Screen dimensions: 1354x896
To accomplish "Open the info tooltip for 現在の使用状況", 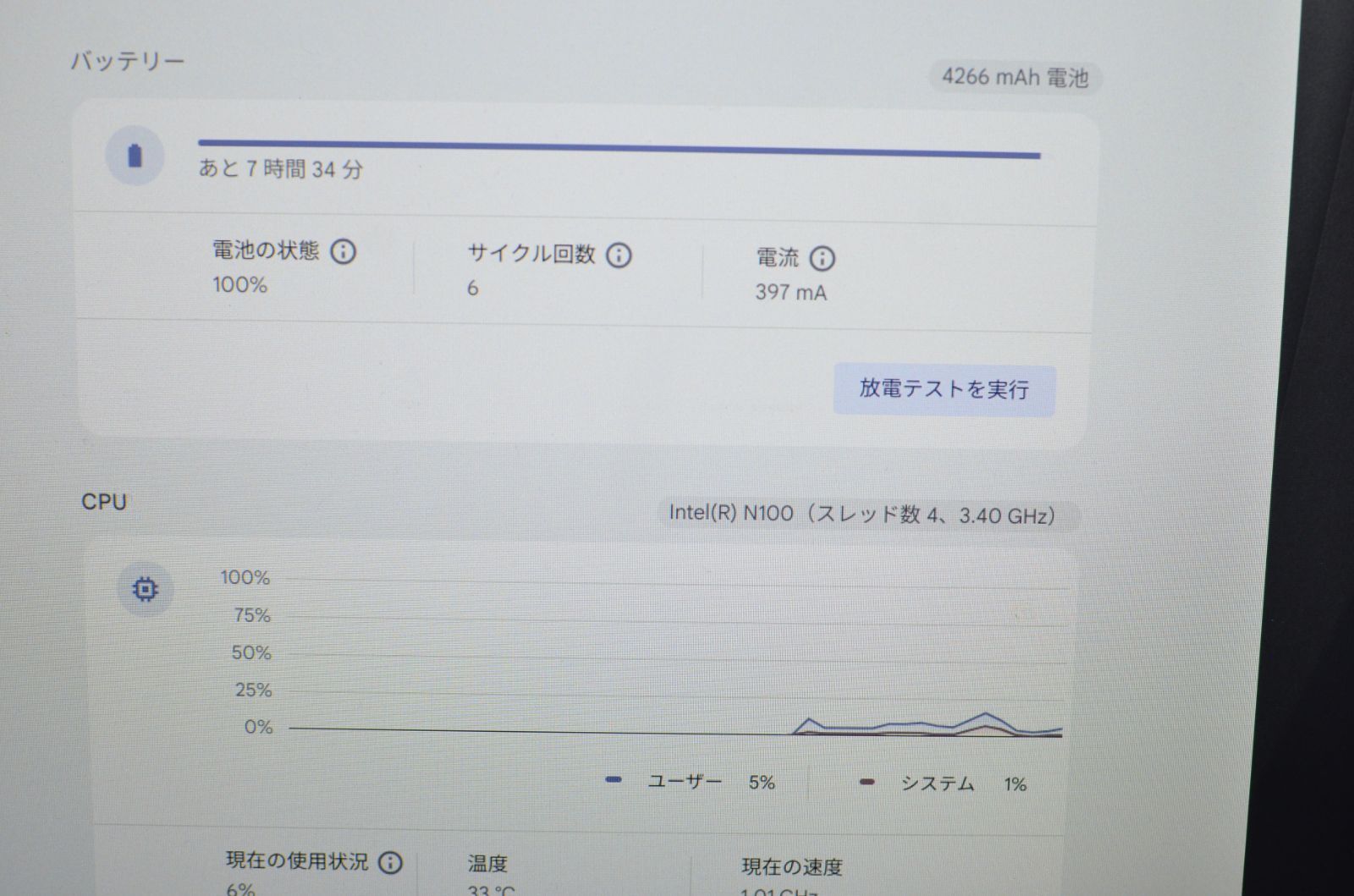I will (x=389, y=862).
